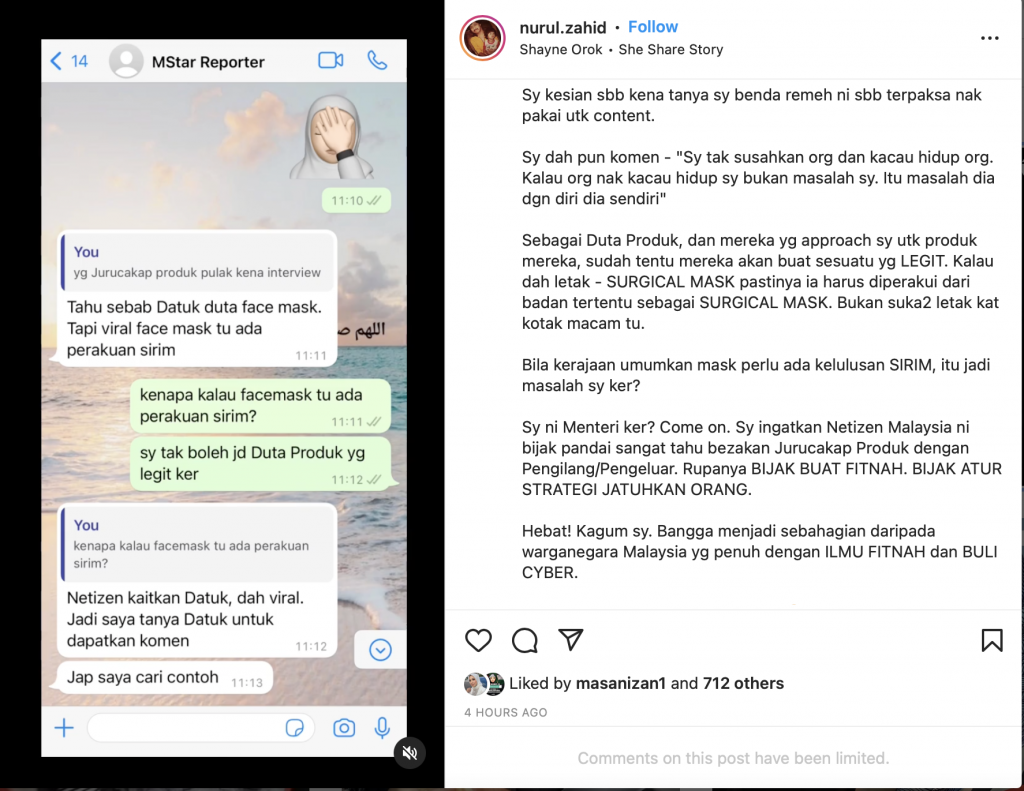Share the post via paper plane icon

[x=570, y=639]
